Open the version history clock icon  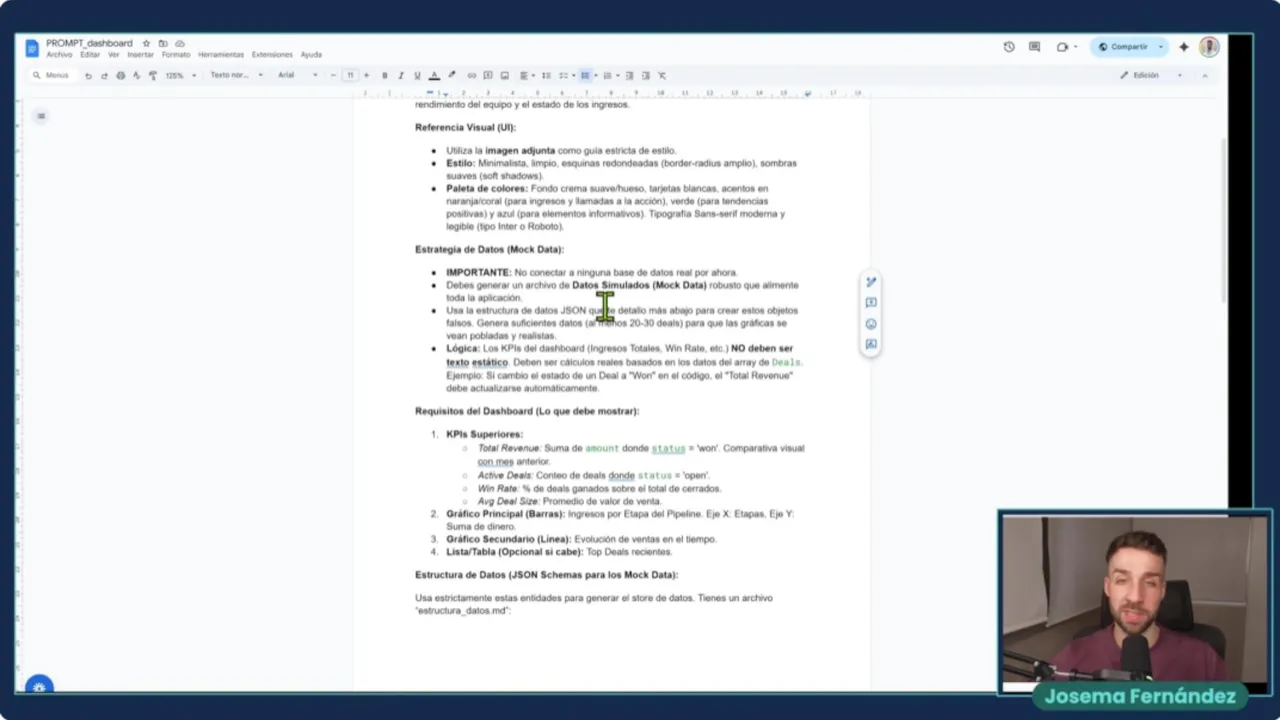coord(1009,47)
